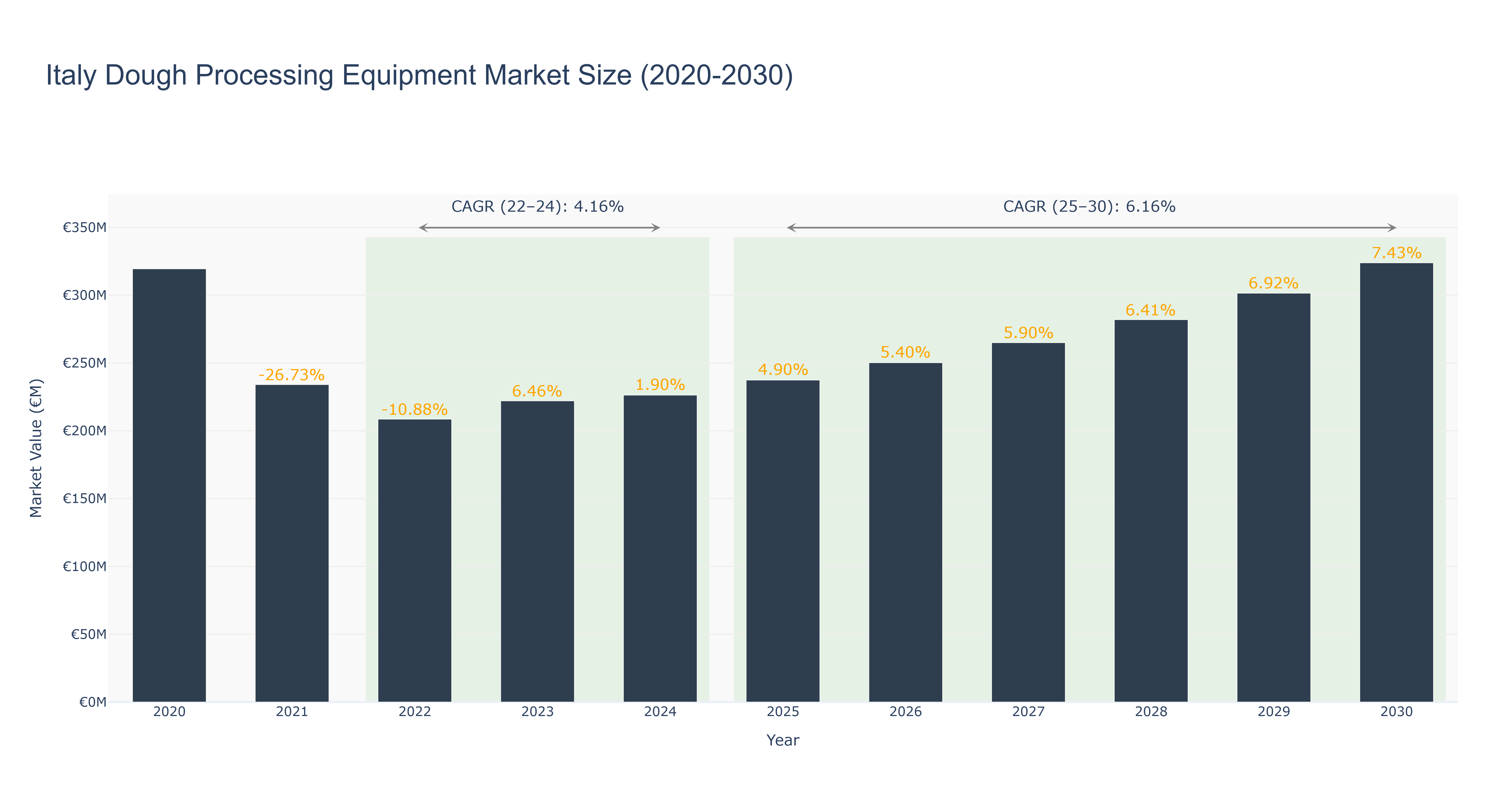
Task: Click the 2020 x-axis year label
Action: [169, 712]
